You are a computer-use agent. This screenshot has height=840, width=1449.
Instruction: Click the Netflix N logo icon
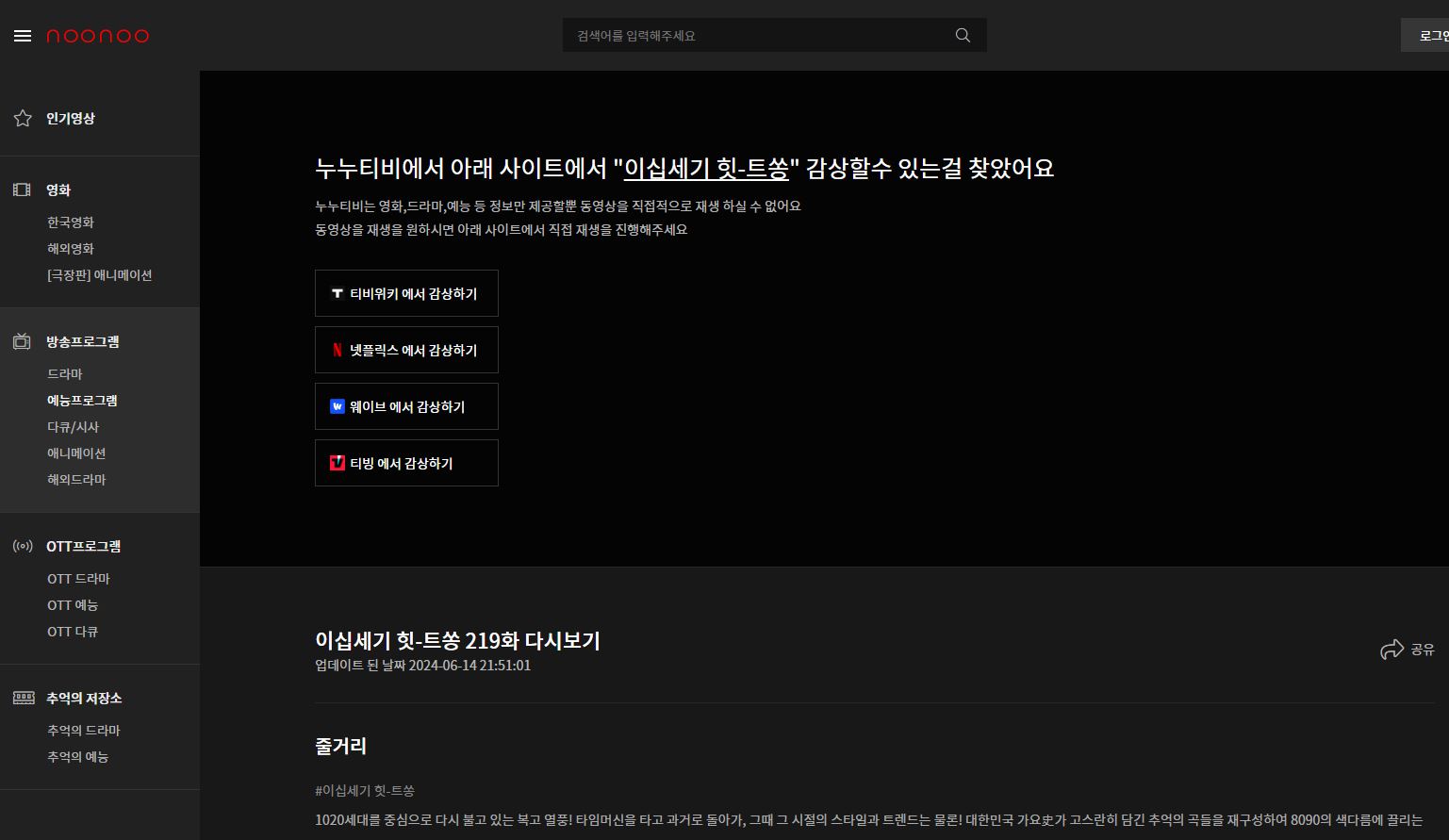pyautogui.click(x=337, y=350)
